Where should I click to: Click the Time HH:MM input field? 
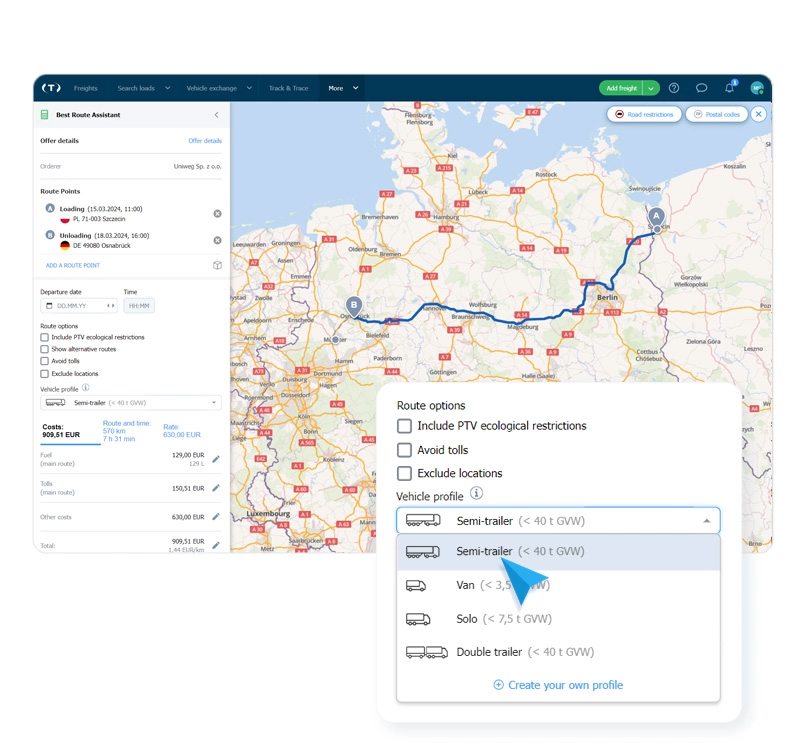(x=139, y=306)
